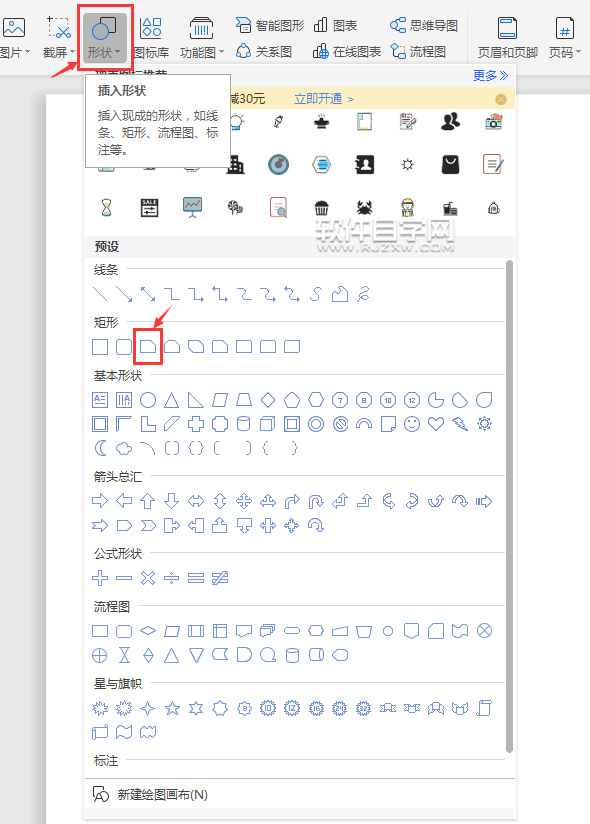Image resolution: width=590 pixels, height=824 pixels.
Task: Pick the heart shape in basic shapes
Action: click(436, 424)
